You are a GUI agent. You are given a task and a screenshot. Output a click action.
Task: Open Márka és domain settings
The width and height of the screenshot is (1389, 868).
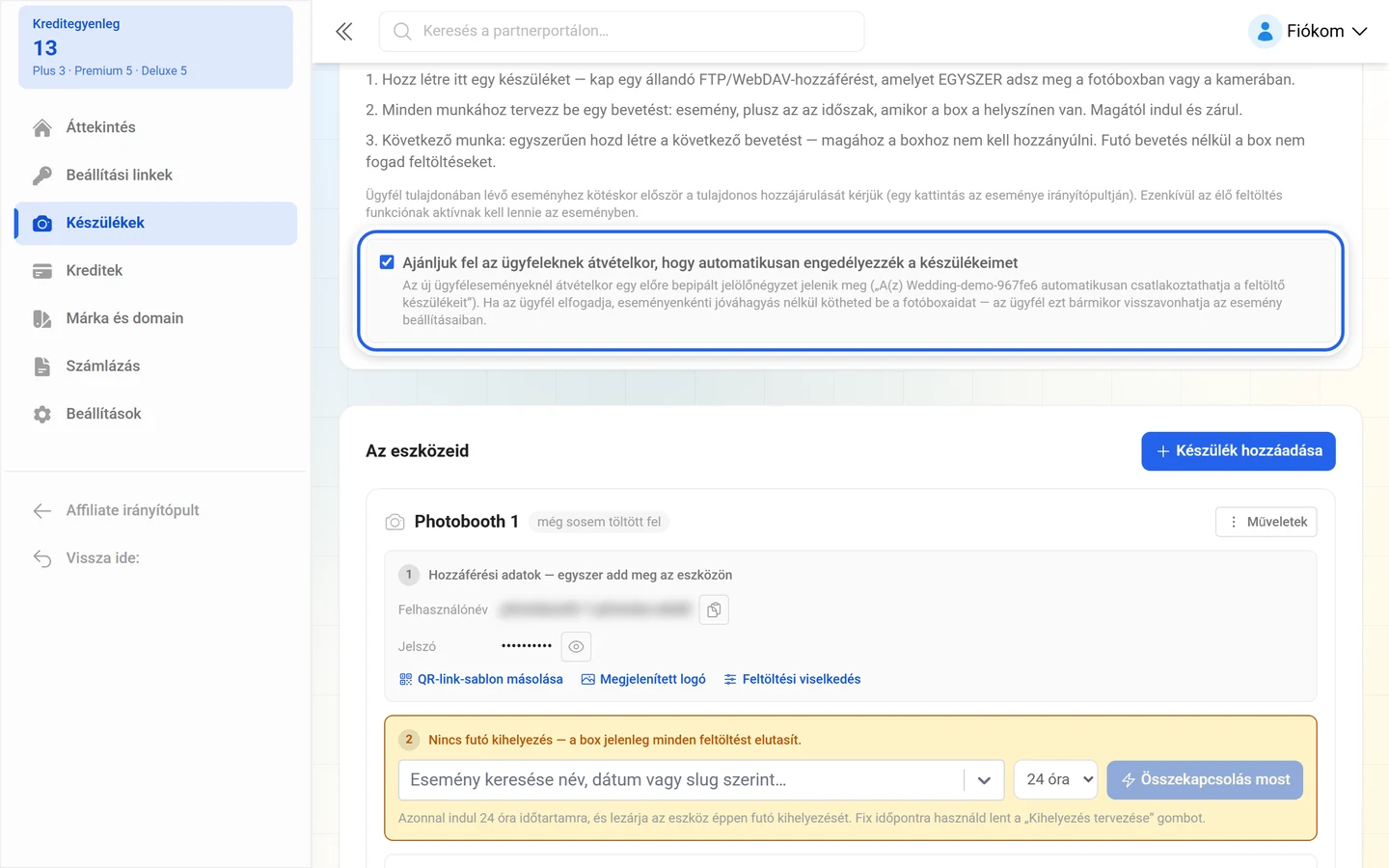155,318
